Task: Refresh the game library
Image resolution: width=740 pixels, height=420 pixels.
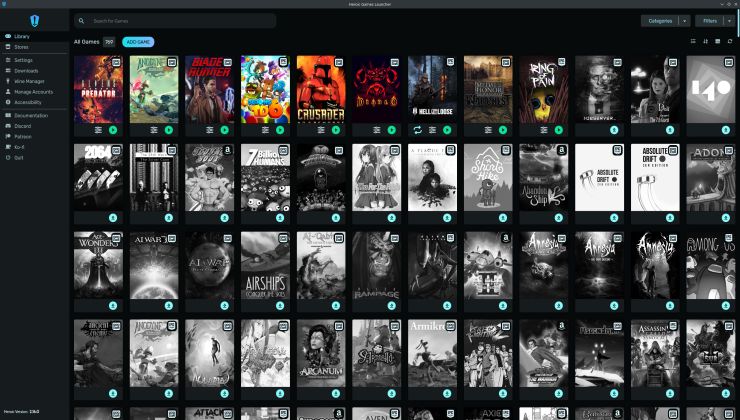Action: point(730,42)
